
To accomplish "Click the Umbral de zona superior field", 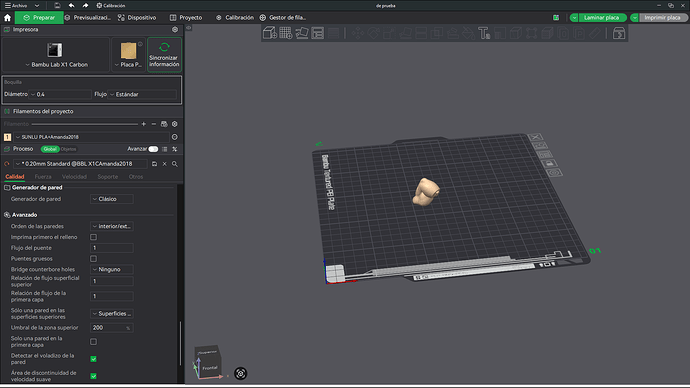I will (x=112, y=328).
